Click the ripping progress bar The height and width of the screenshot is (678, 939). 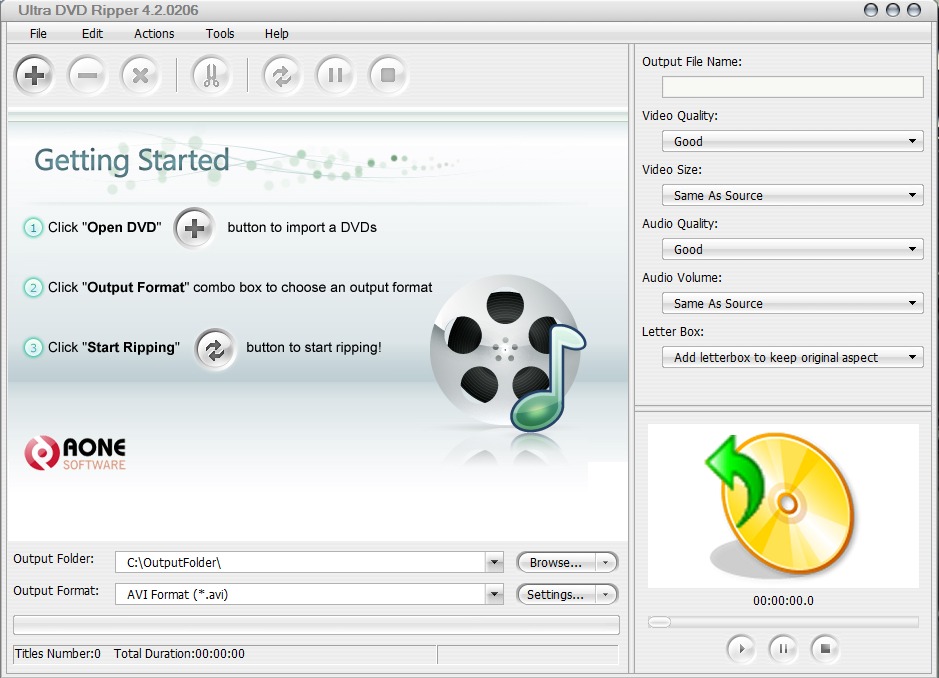coord(316,625)
